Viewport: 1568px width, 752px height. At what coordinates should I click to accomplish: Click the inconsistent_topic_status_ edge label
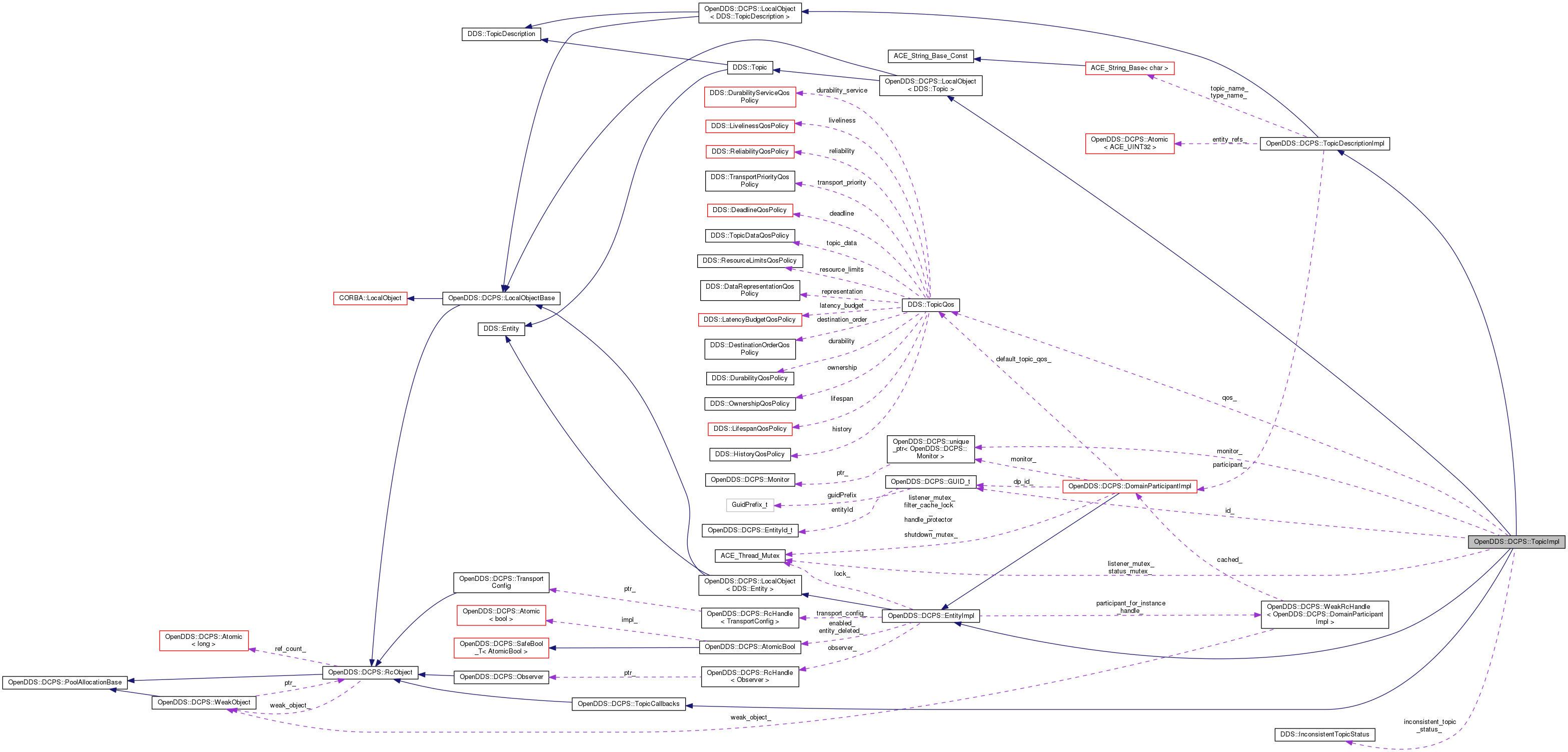coord(1430,726)
